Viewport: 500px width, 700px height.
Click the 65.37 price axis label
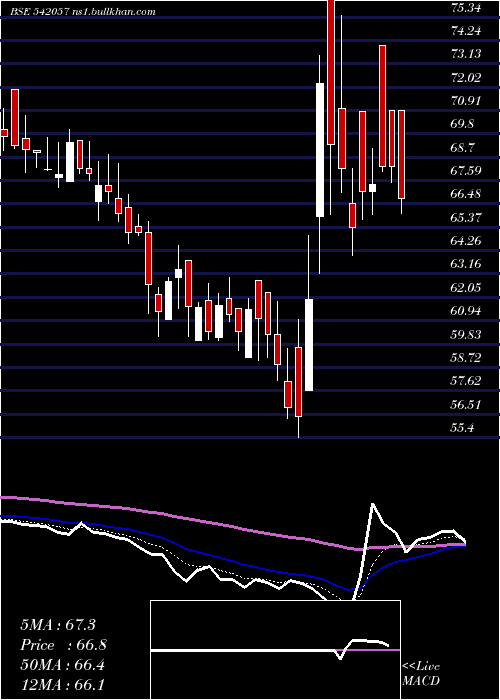pos(466,218)
